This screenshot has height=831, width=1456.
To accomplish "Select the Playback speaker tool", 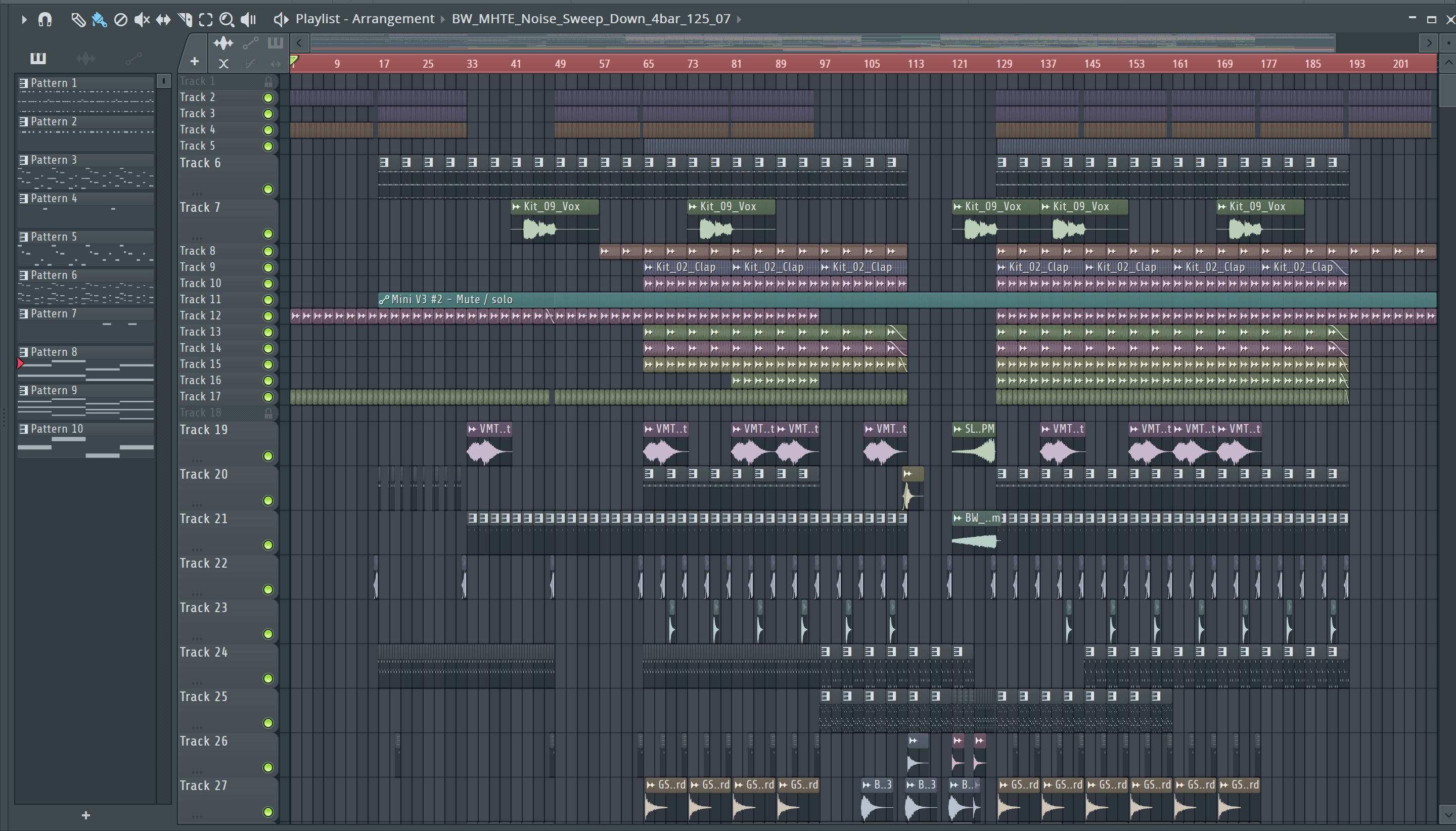I will (x=248, y=19).
